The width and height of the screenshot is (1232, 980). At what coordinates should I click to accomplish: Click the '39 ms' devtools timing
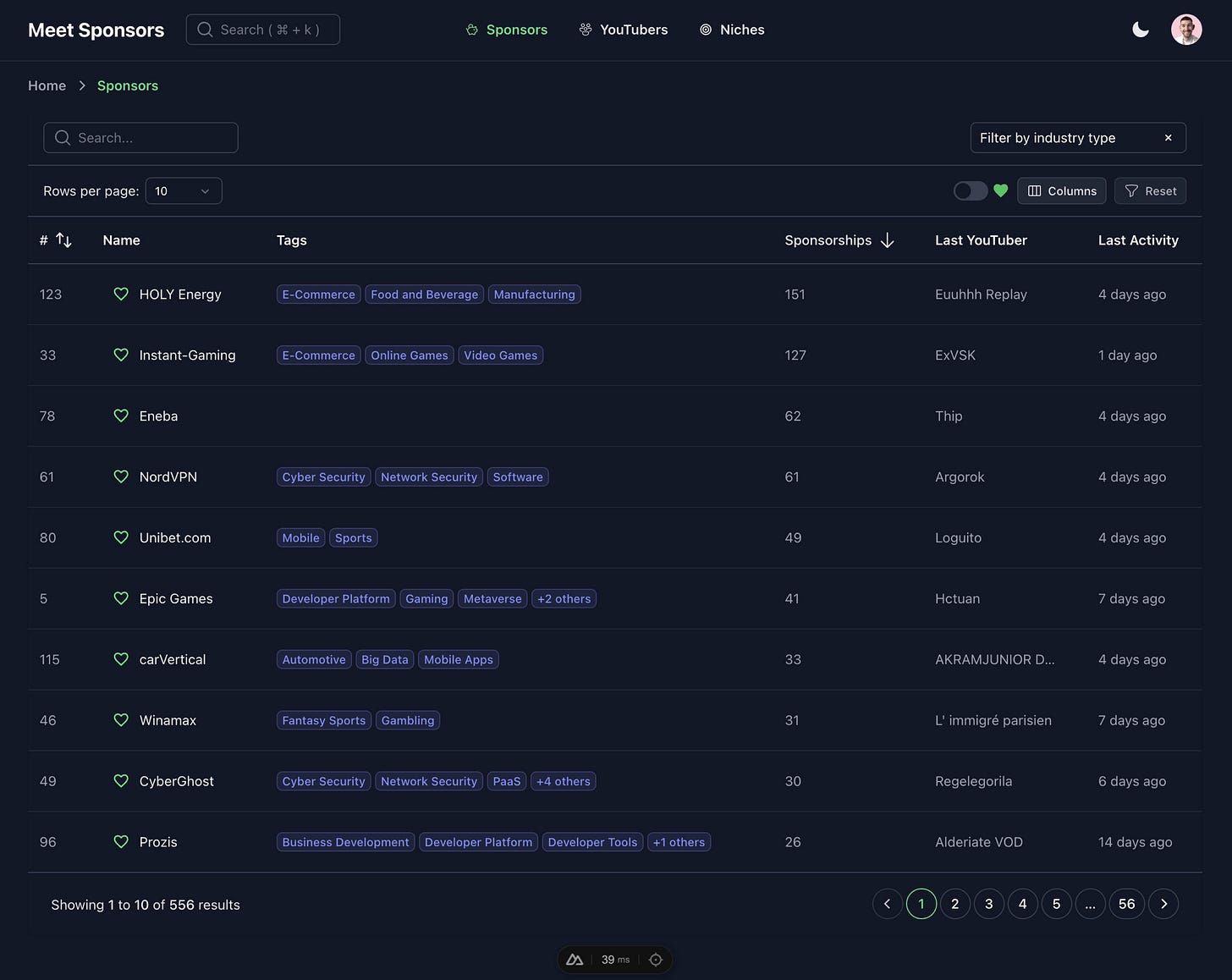[615, 960]
